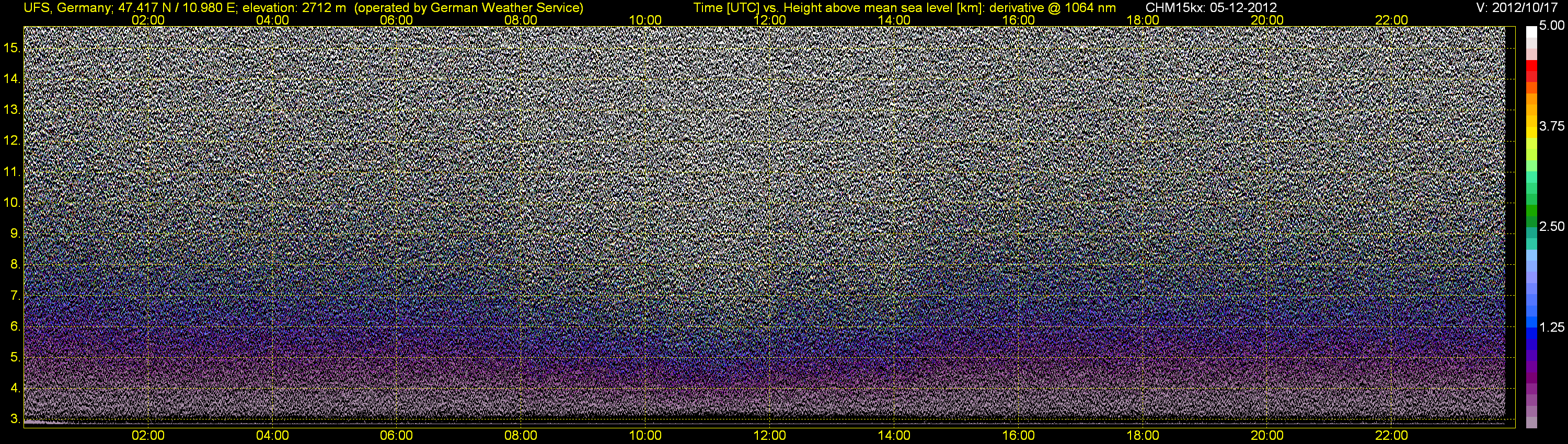Click the height axis label 14.
Screen dimensions: 1568x444
[x=12, y=78]
